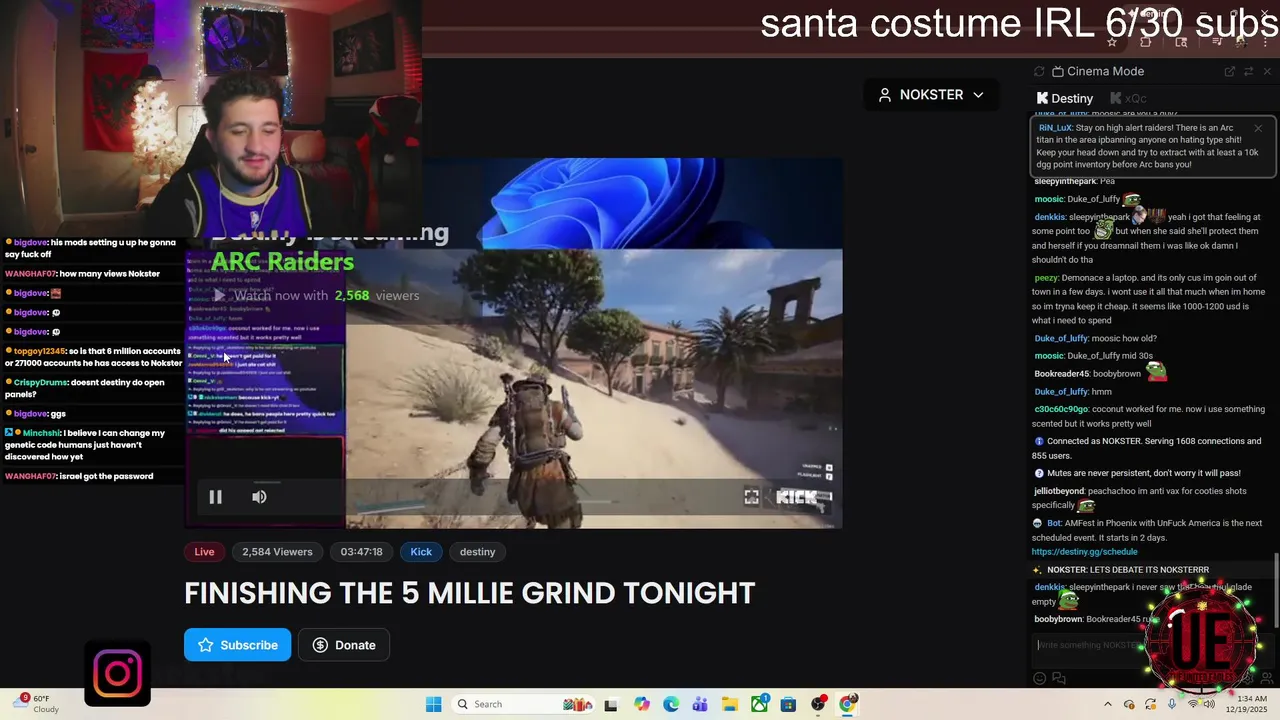Enter fullscreen on the video player
This screenshot has width=1280, height=720.
pos(751,497)
